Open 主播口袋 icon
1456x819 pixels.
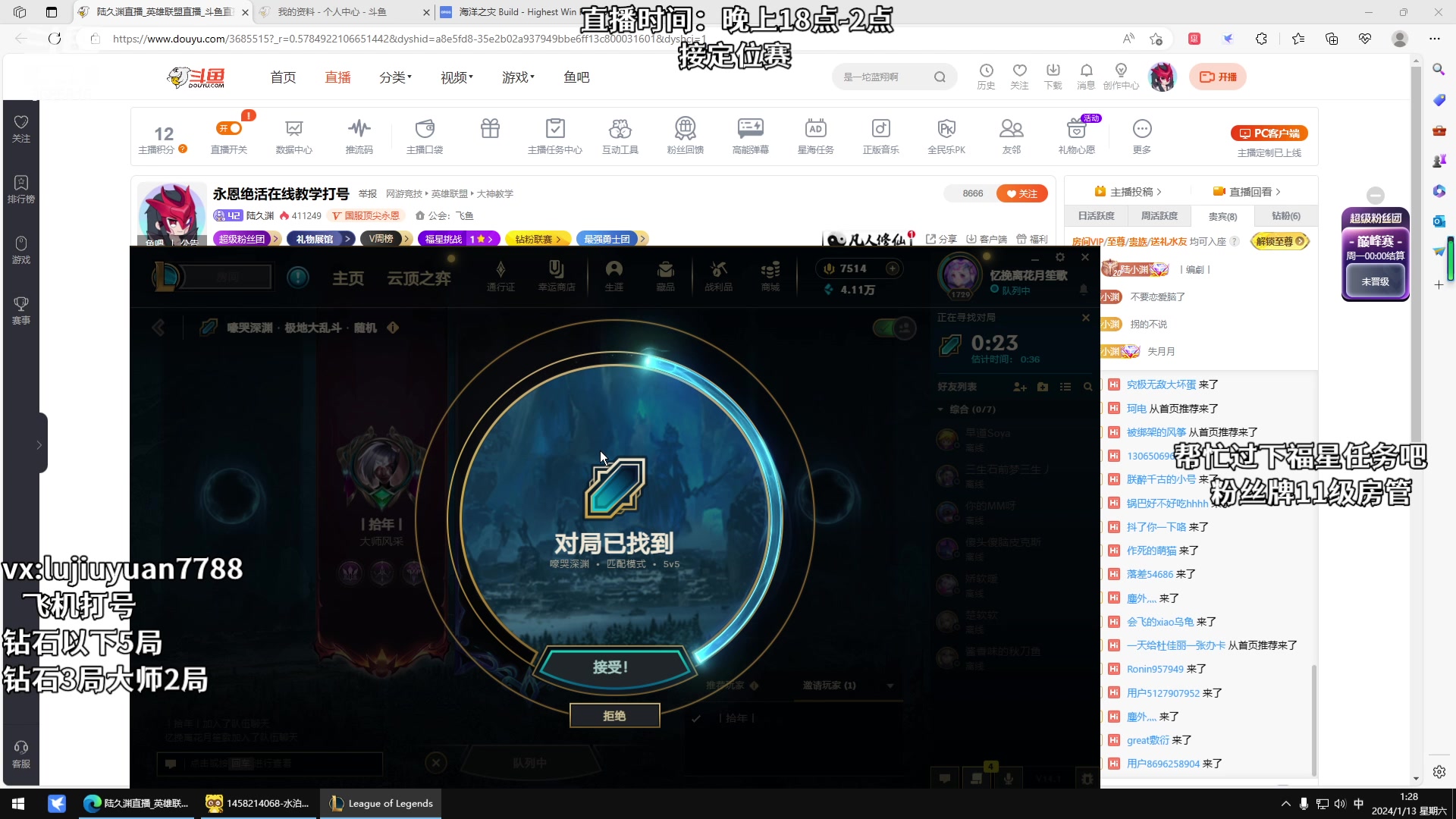tap(425, 136)
